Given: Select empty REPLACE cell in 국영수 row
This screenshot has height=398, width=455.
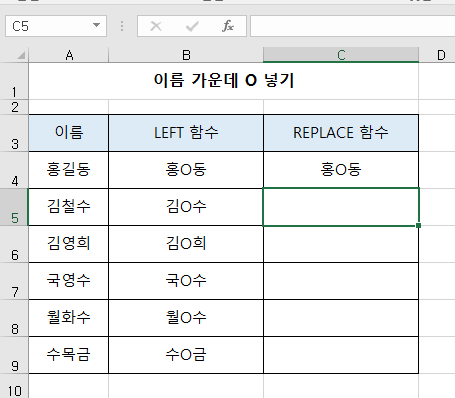Looking at the screenshot, I should tap(341, 281).
